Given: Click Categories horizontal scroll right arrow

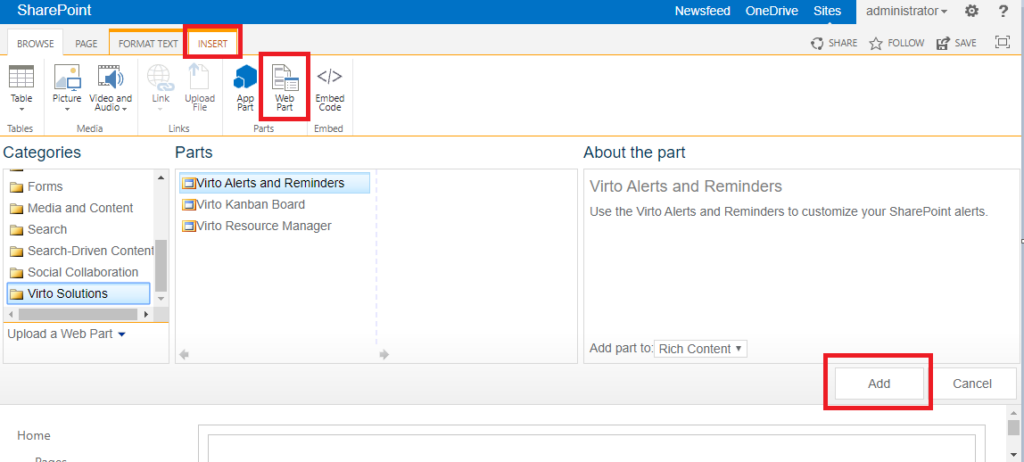Looking at the screenshot, I should [x=146, y=314].
